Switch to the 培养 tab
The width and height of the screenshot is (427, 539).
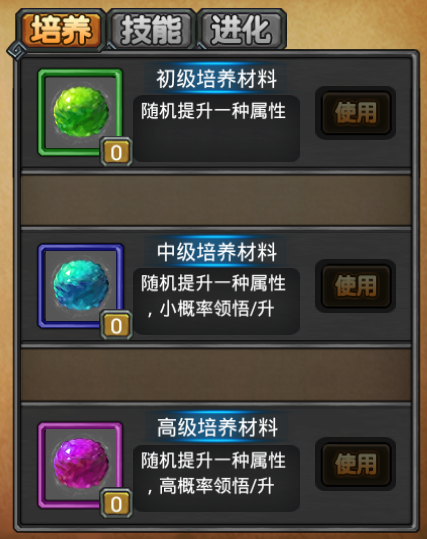pyautogui.click(x=61, y=30)
